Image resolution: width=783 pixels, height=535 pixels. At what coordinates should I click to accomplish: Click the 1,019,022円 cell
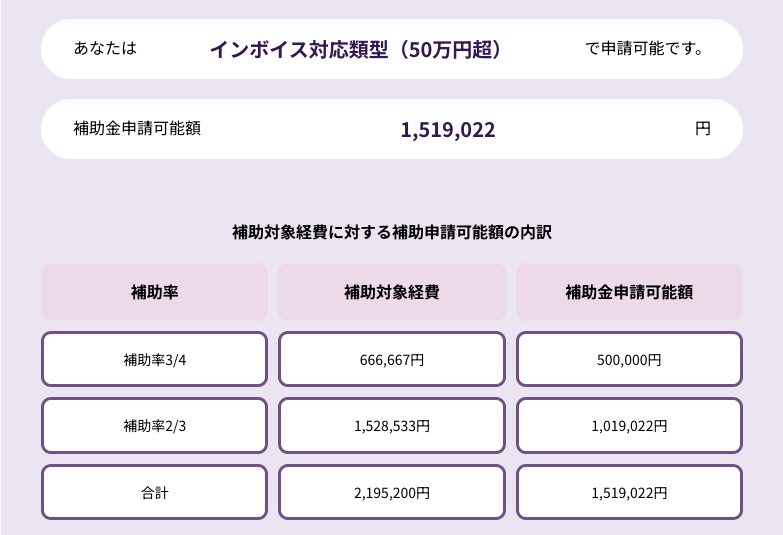(x=629, y=425)
